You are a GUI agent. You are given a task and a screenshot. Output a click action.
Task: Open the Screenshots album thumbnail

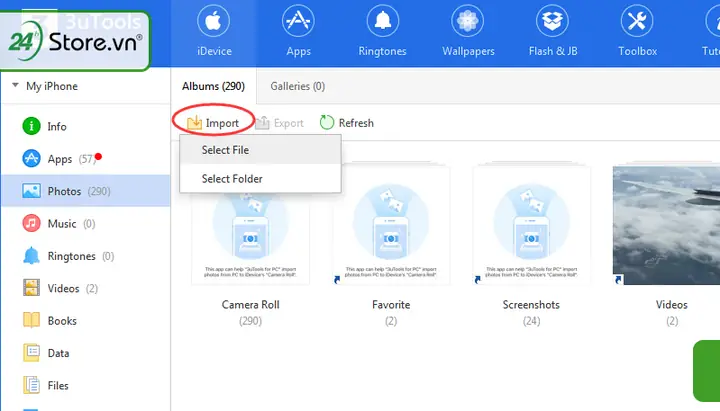pyautogui.click(x=532, y=225)
